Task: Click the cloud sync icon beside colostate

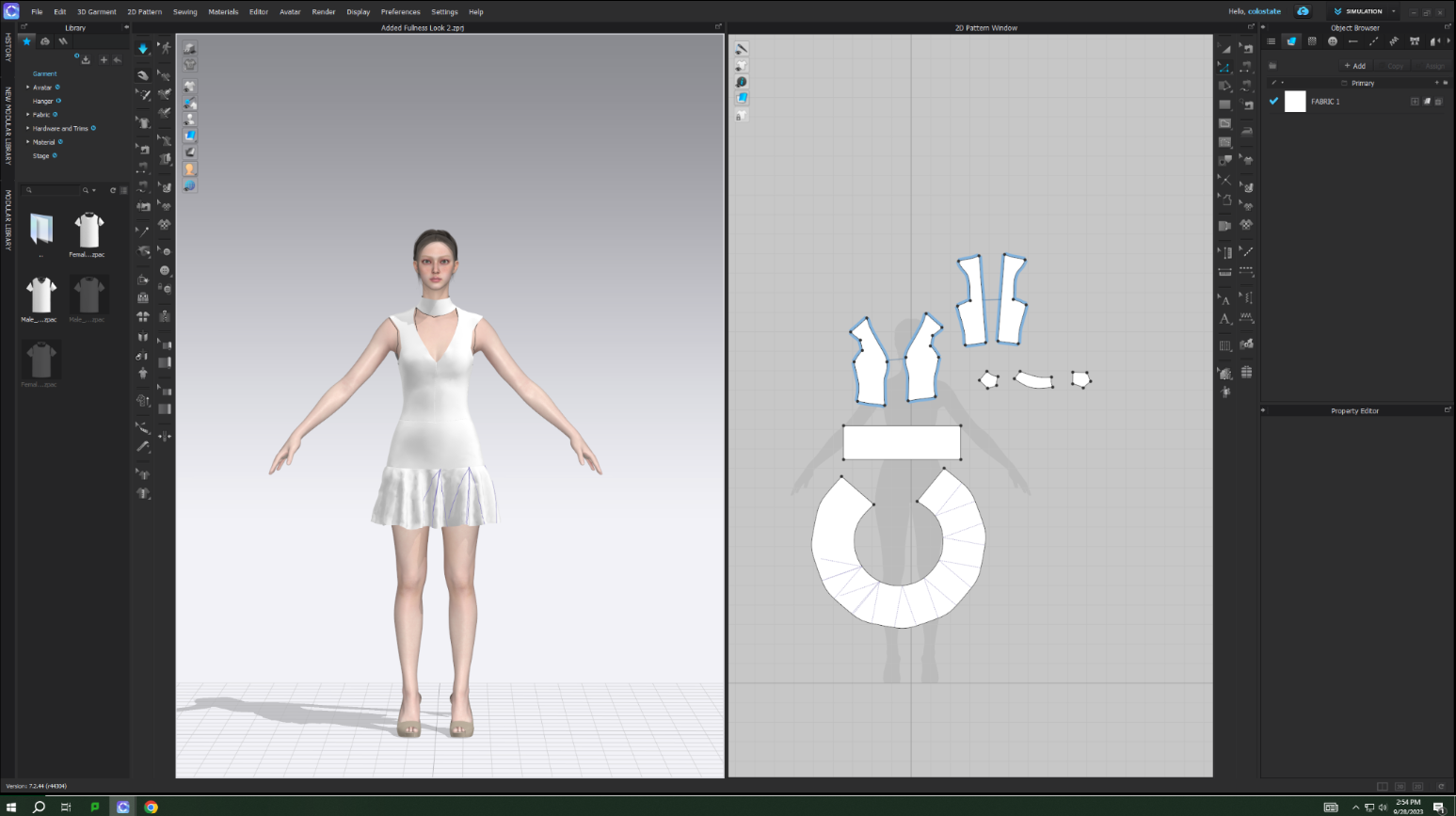Action: [1303, 11]
